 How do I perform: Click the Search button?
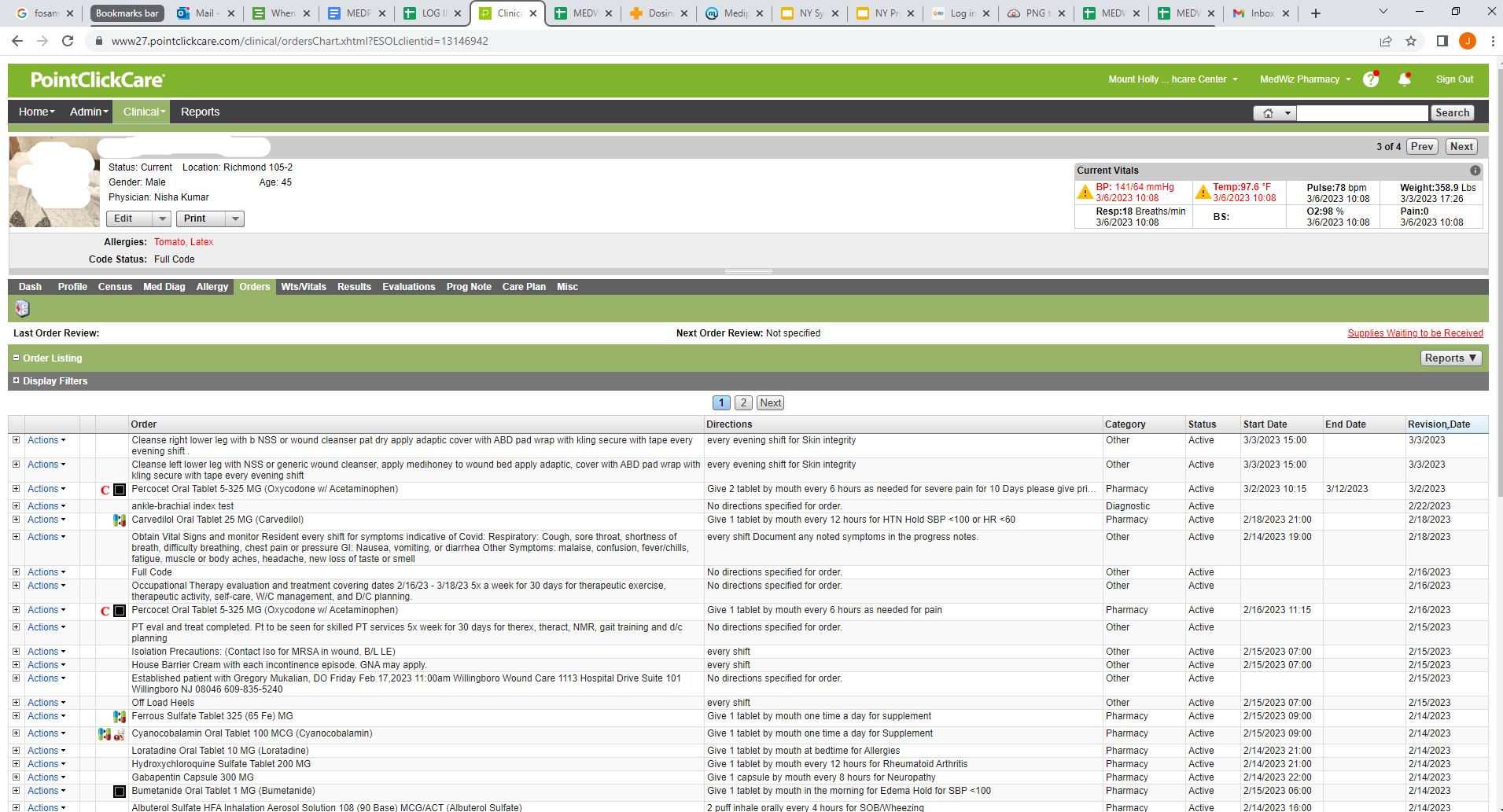point(1452,113)
